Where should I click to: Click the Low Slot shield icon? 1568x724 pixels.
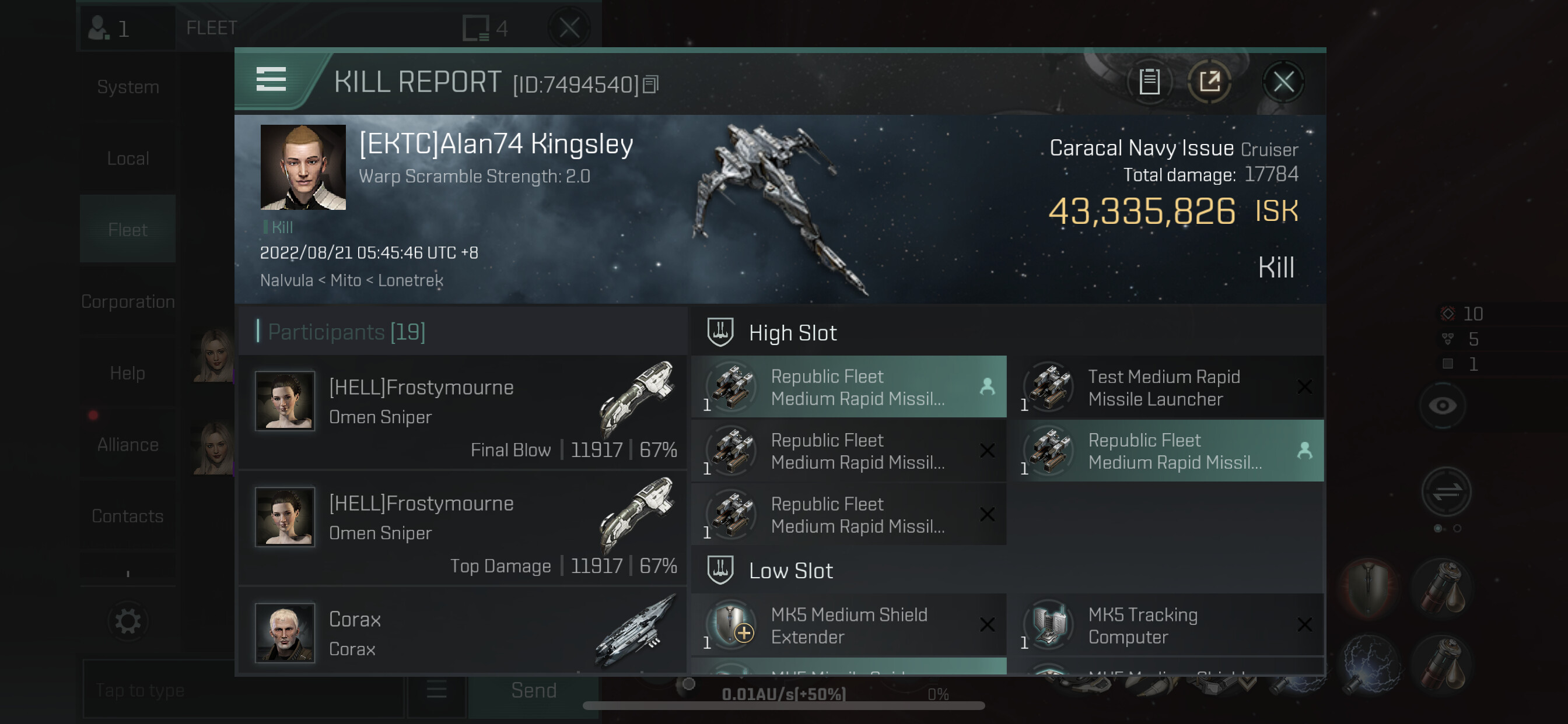pyautogui.click(x=720, y=570)
